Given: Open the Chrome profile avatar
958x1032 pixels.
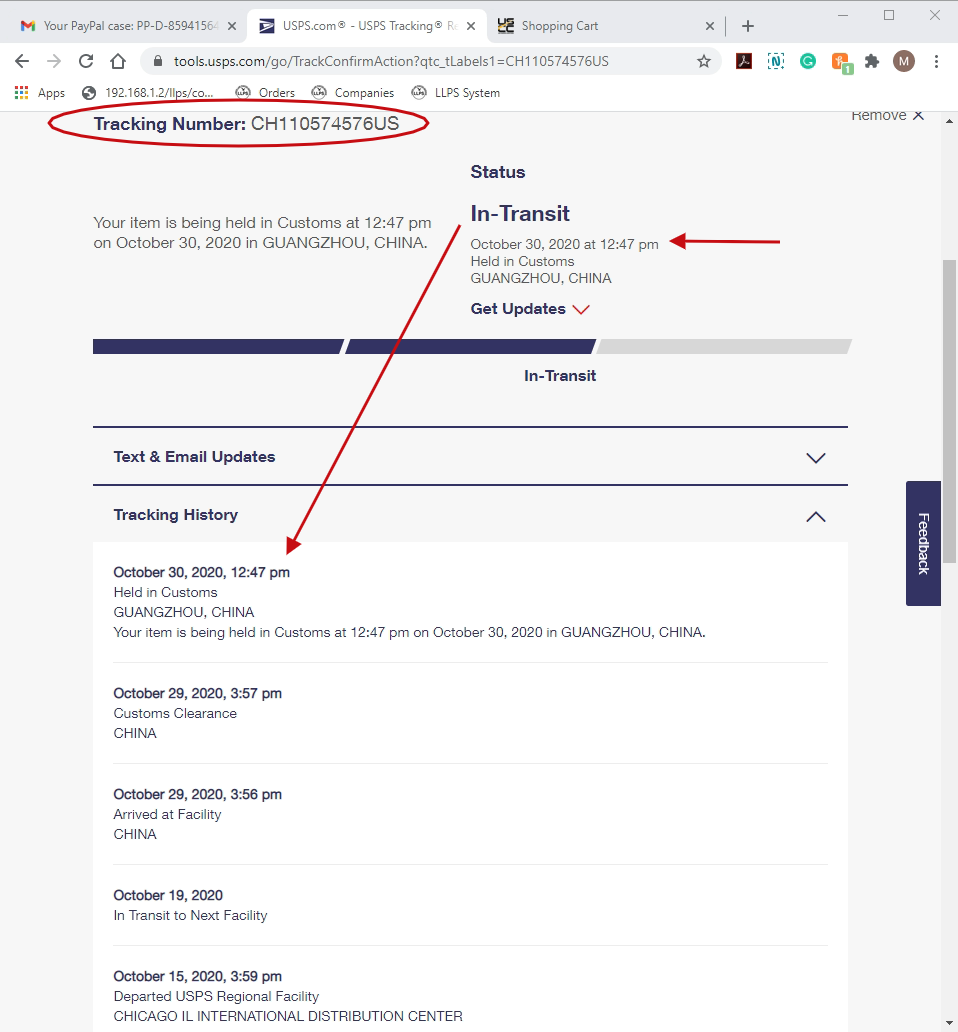Looking at the screenshot, I should (904, 61).
